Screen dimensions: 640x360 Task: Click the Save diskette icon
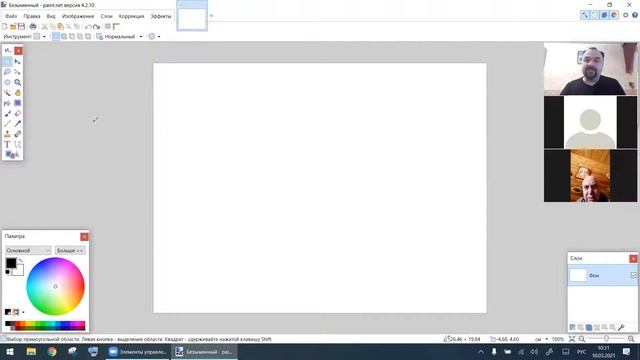(x=21, y=27)
